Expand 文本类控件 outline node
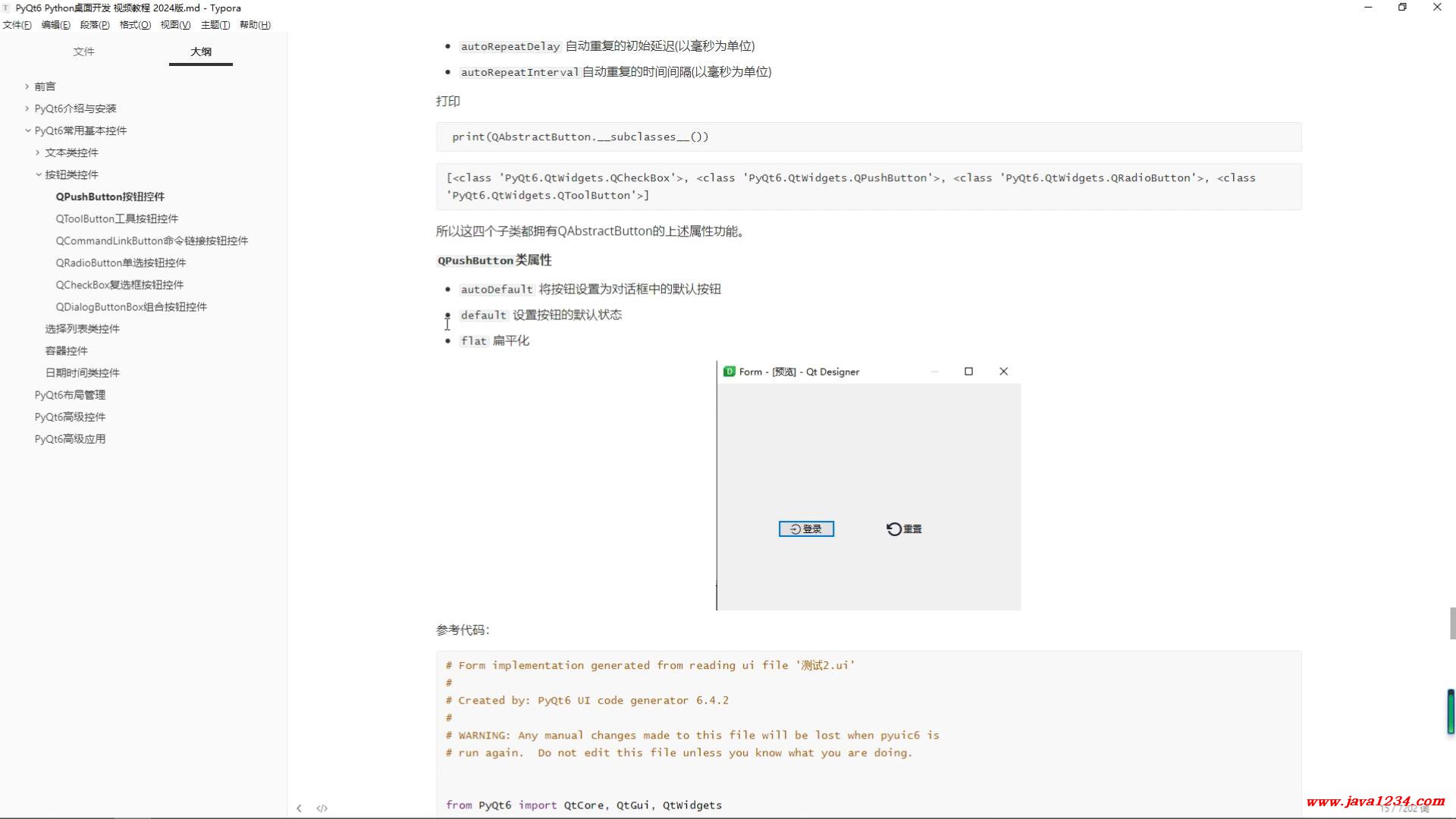The width and height of the screenshot is (1456, 819). click(37, 152)
